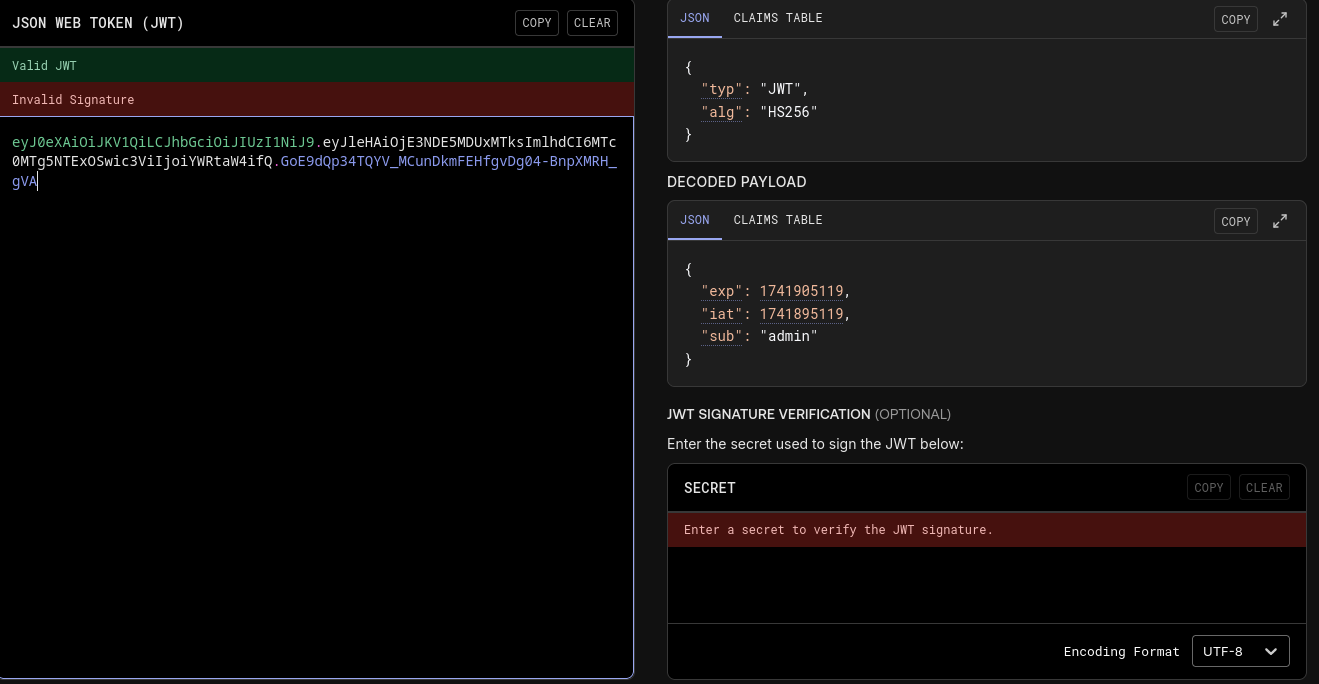Click the exp timestamp value 1741905119

point(801,291)
